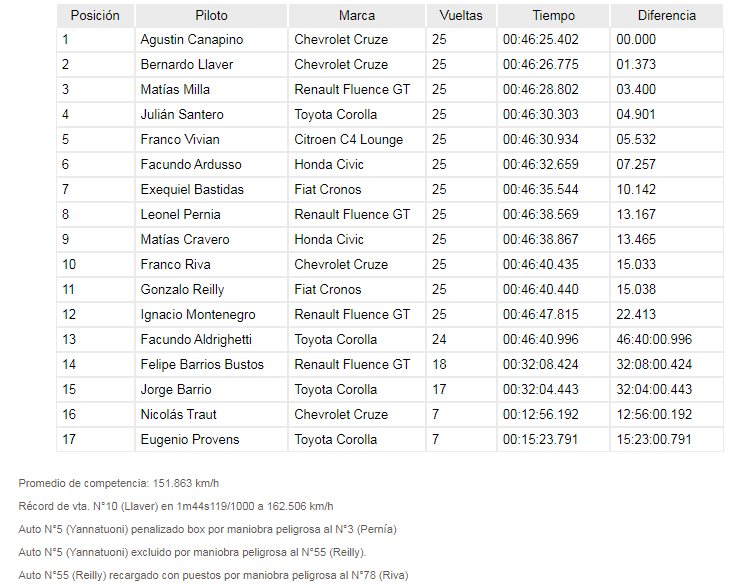The image size is (731, 588).
Task: Select the Récord de vta. Llaver note
Action: coord(176,506)
